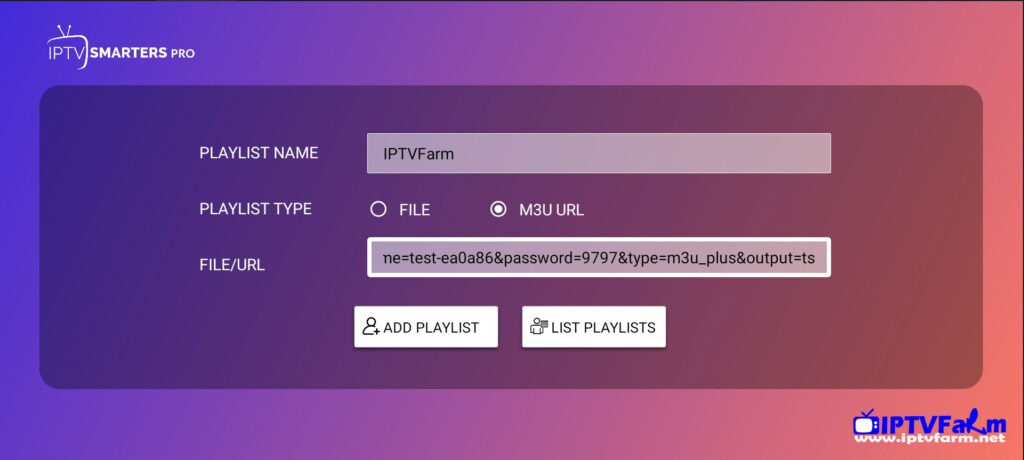Click the IPTV Smarters Pro logo
The image size is (1024, 460).
point(121,48)
